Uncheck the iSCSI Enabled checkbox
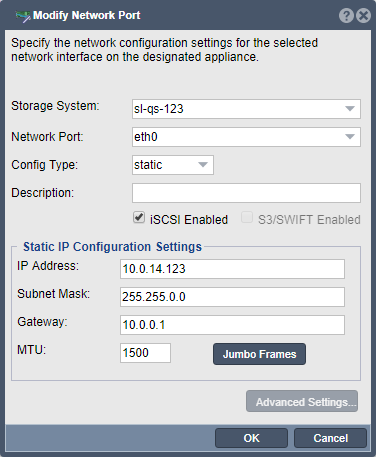Screen dimensions: 376x457 pos(139,218)
